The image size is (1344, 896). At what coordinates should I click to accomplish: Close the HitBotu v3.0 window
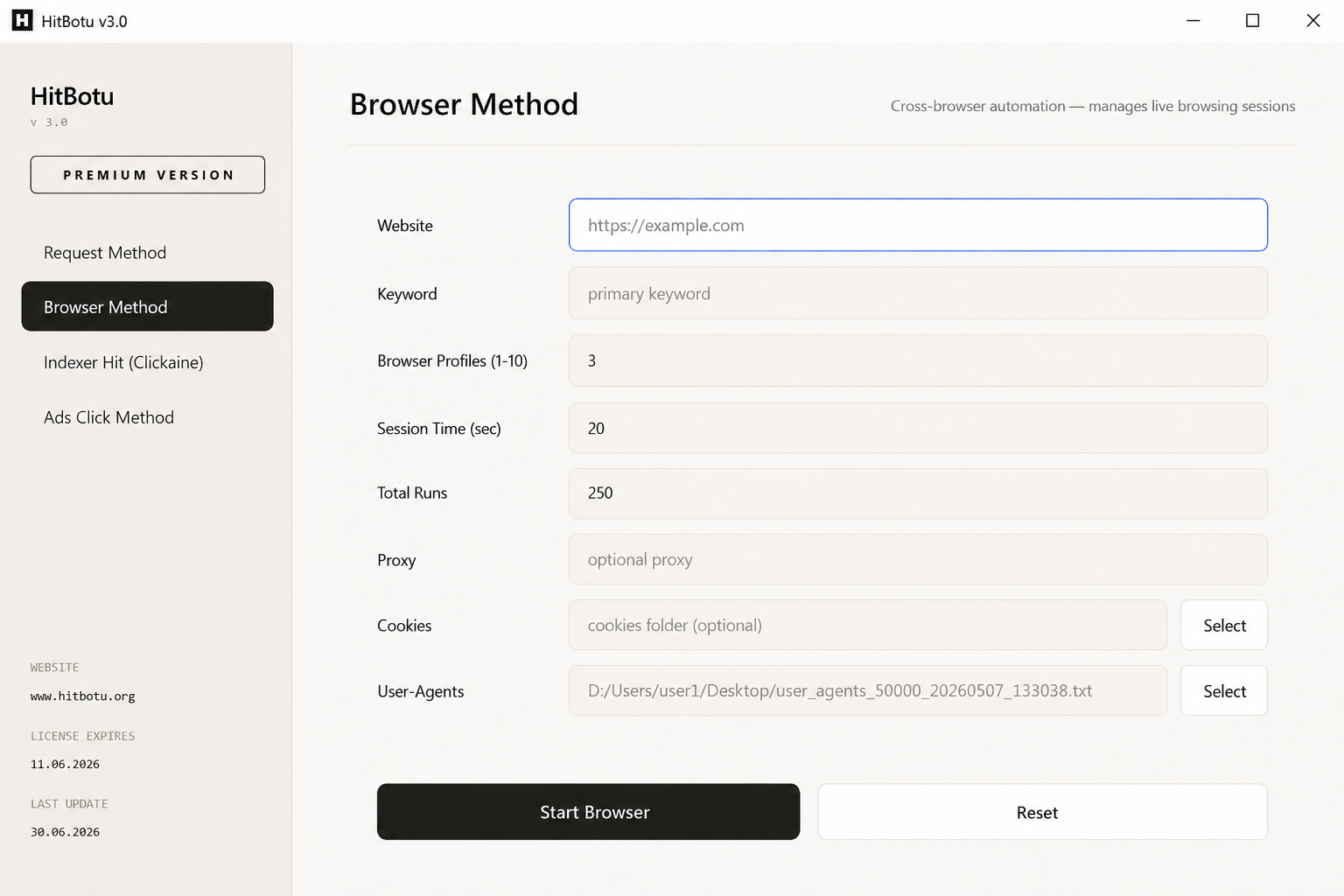[x=1313, y=21]
